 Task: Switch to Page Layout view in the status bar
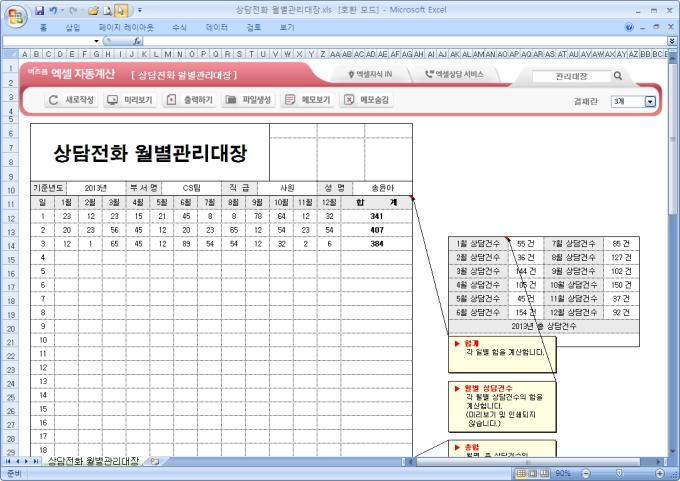click(533, 473)
